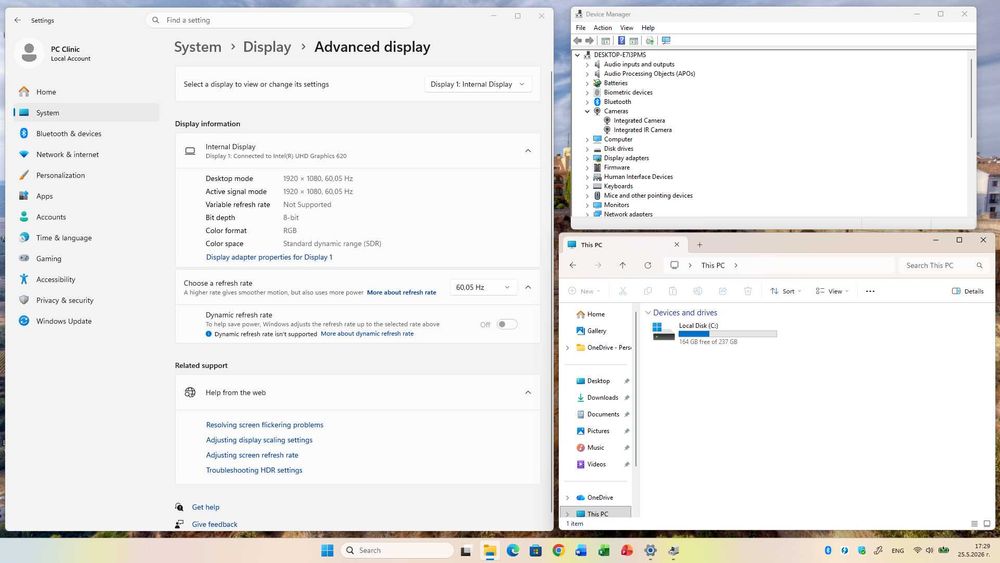Open Device Manager File menu
Image resolution: width=1000 pixels, height=563 pixels.
tap(580, 28)
